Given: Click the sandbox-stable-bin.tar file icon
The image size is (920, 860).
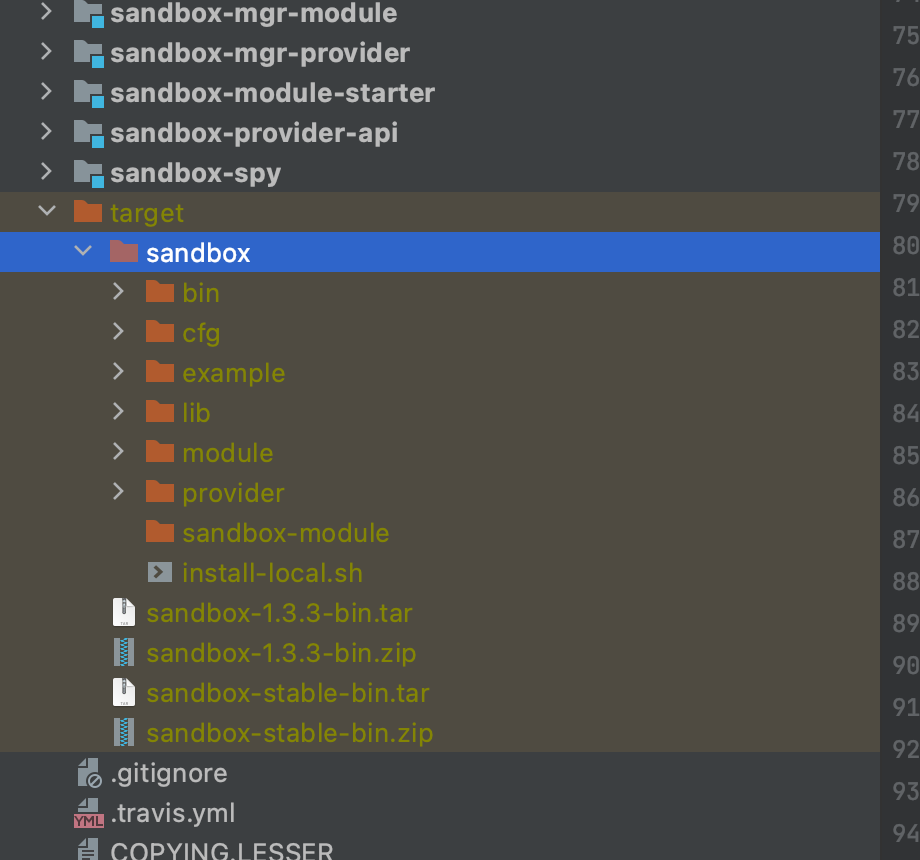Looking at the screenshot, I should (124, 692).
